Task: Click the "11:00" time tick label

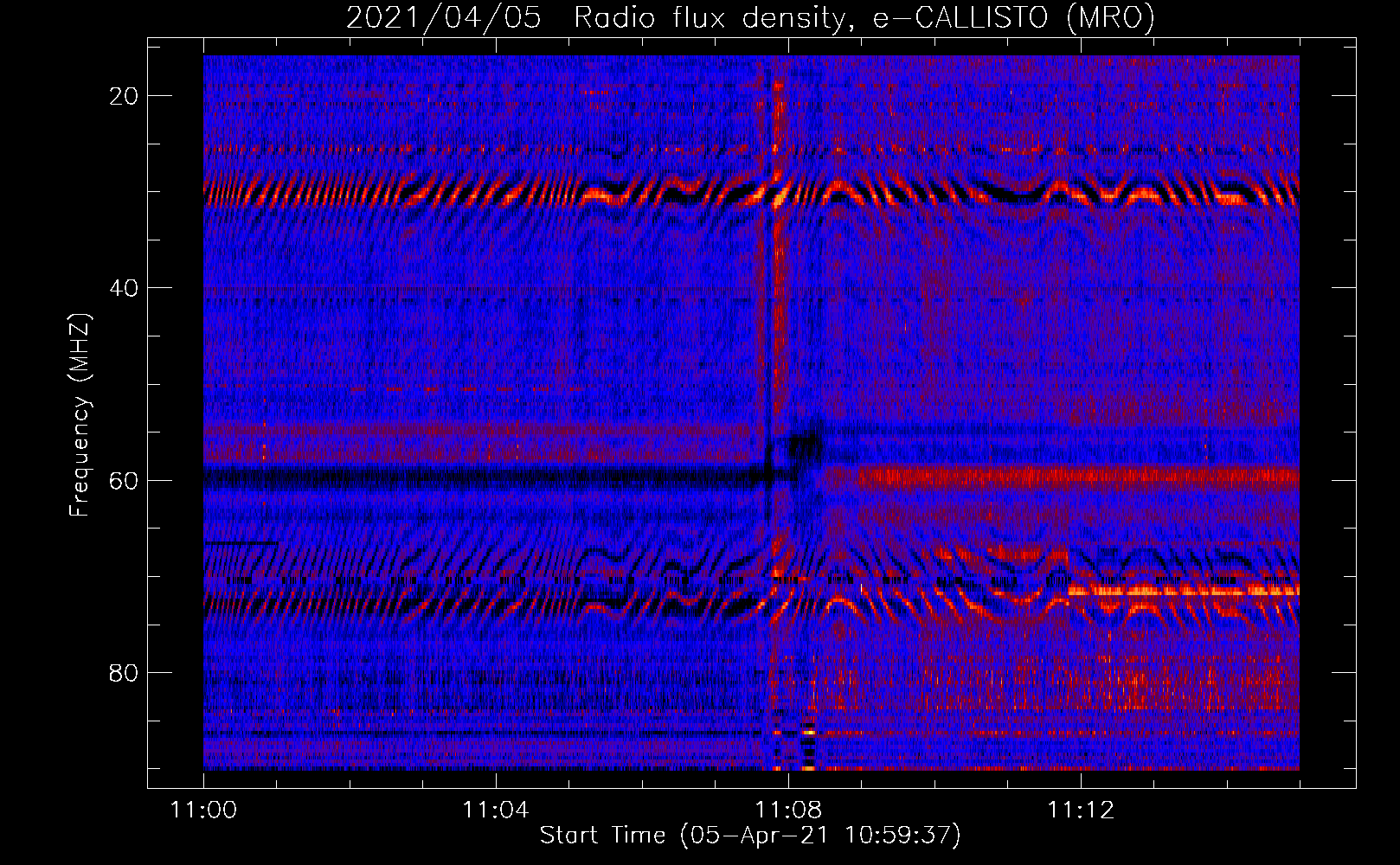Action: coord(203,811)
